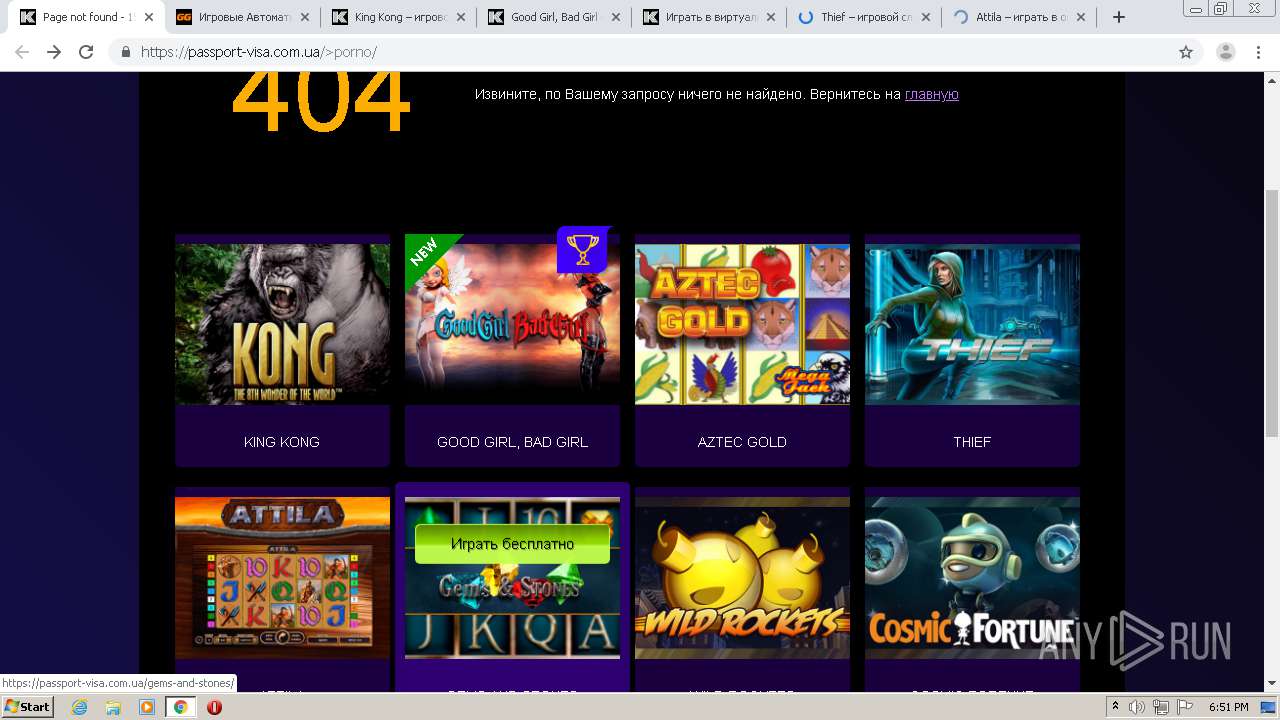Click the trophy badge on the Good Girl Bad Girl card
The height and width of the screenshot is (720, 1280).
click(582, 250)
